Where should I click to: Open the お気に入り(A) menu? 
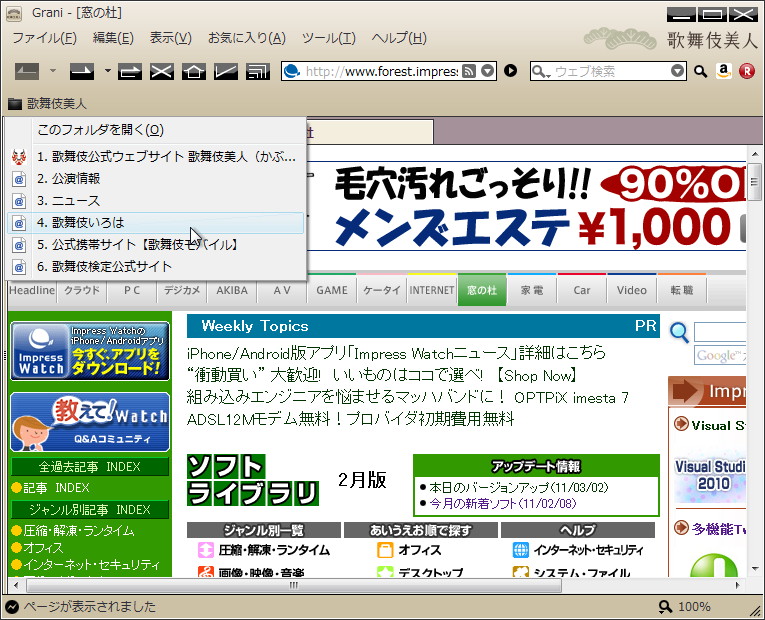coord(247,38)
